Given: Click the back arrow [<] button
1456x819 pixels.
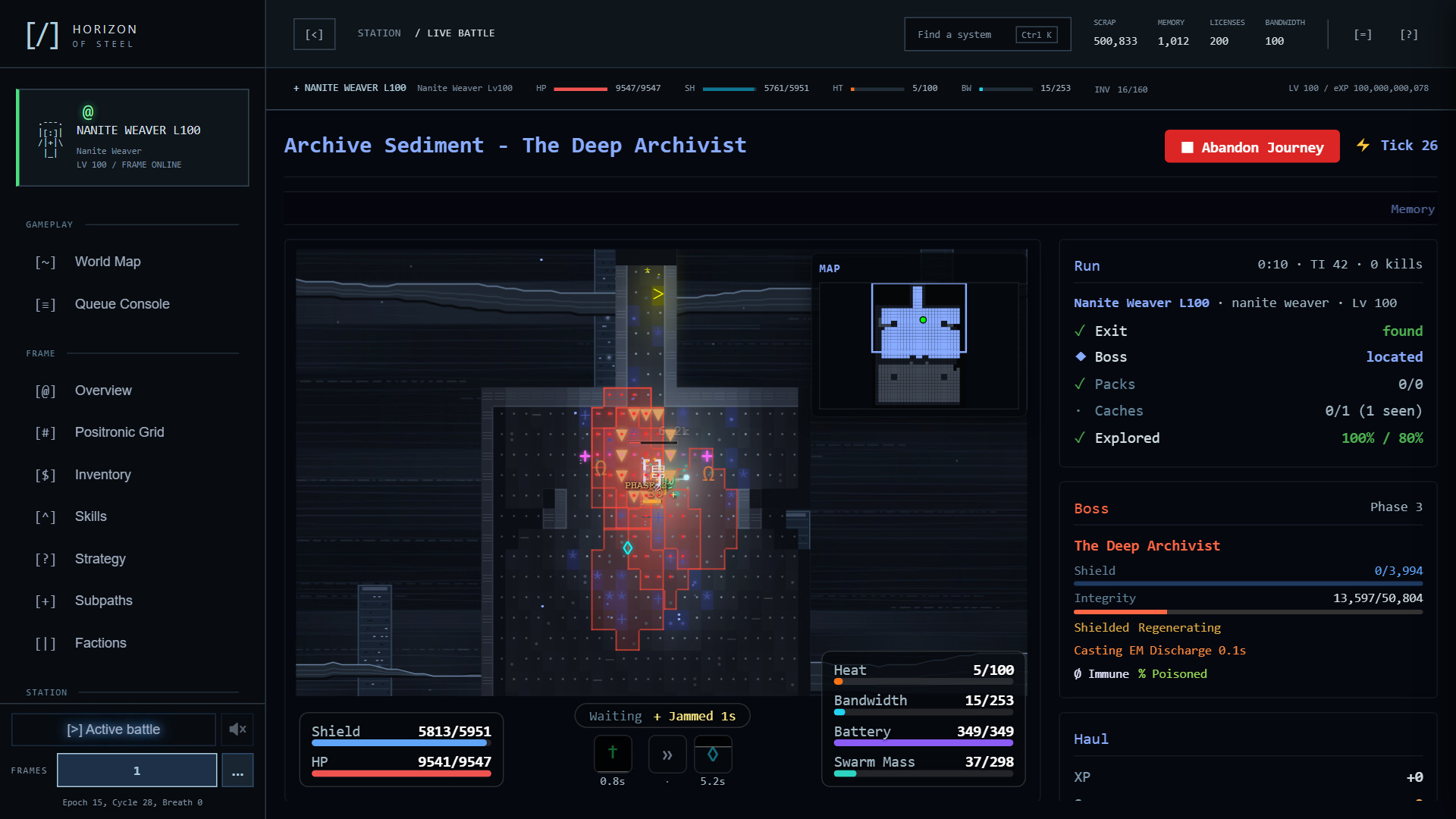Looking at the screenshot, I should coord(314,34).
